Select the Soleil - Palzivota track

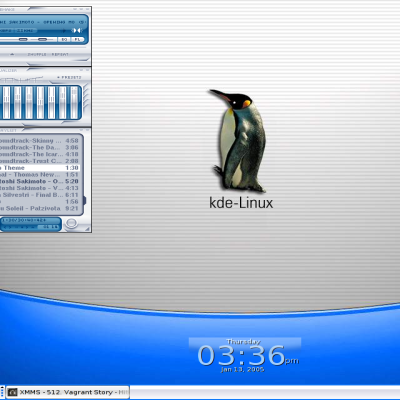point(39,208)
